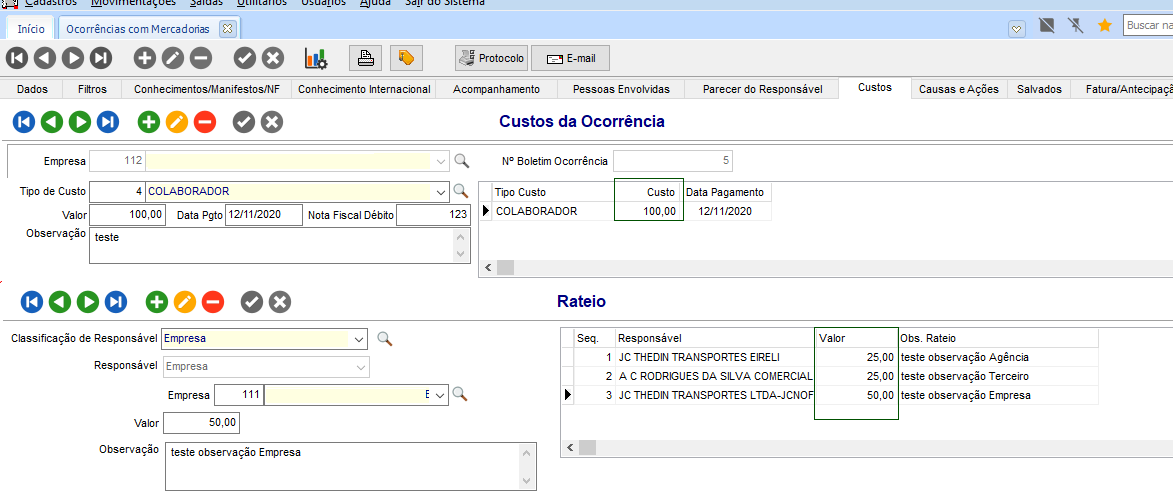The width and height of the screenshot is (1173, 501).
Task: Delete occurrence with main toolbar minus
Action: click(200, 58)
